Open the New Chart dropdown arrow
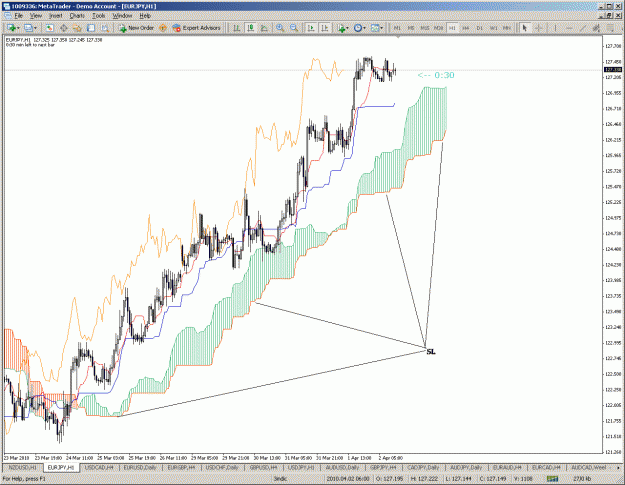The image size is (625, 485). tap(18, 28)
